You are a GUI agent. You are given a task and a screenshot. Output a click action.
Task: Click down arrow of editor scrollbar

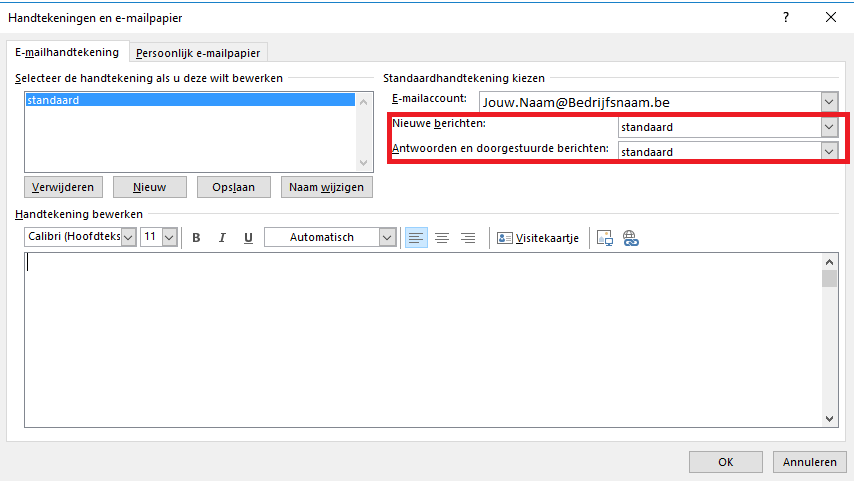pos(829,418)
